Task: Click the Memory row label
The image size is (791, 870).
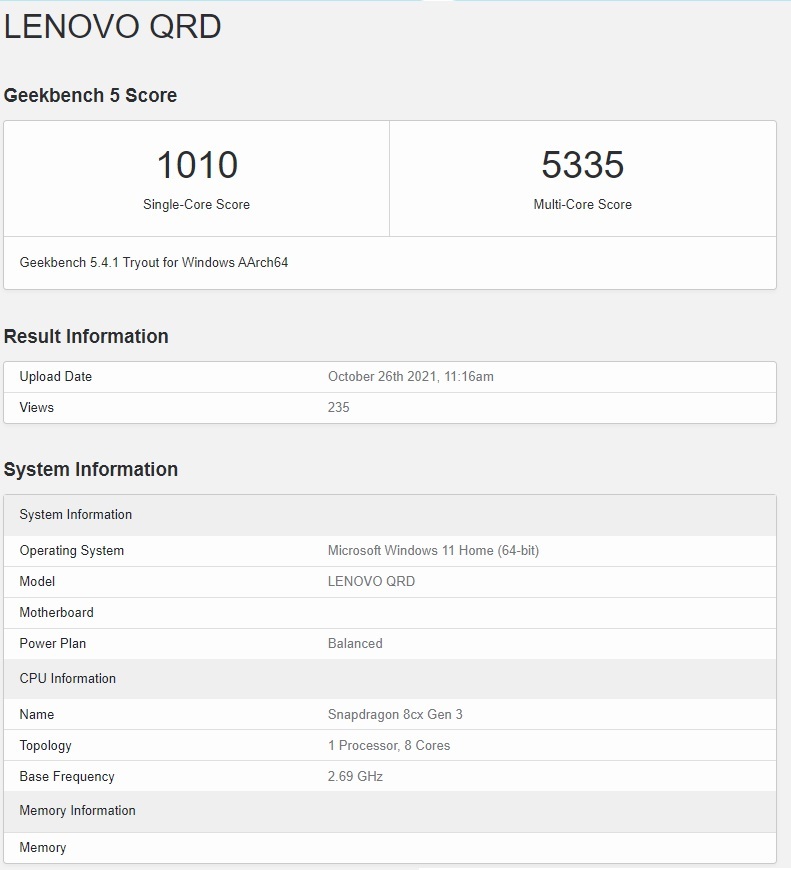Action: point(43,848)
